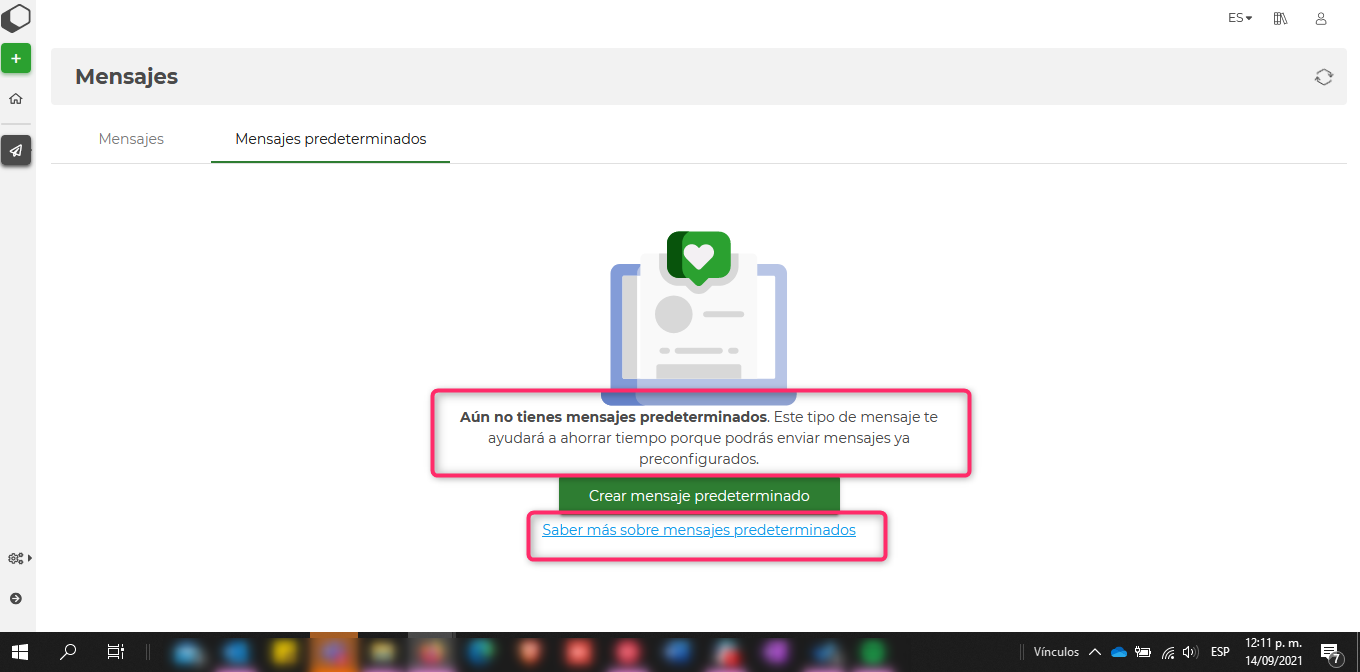Click the hexagon logo at top left
The width and height of the screenshot is (1360, 672).
click(16, 19)
